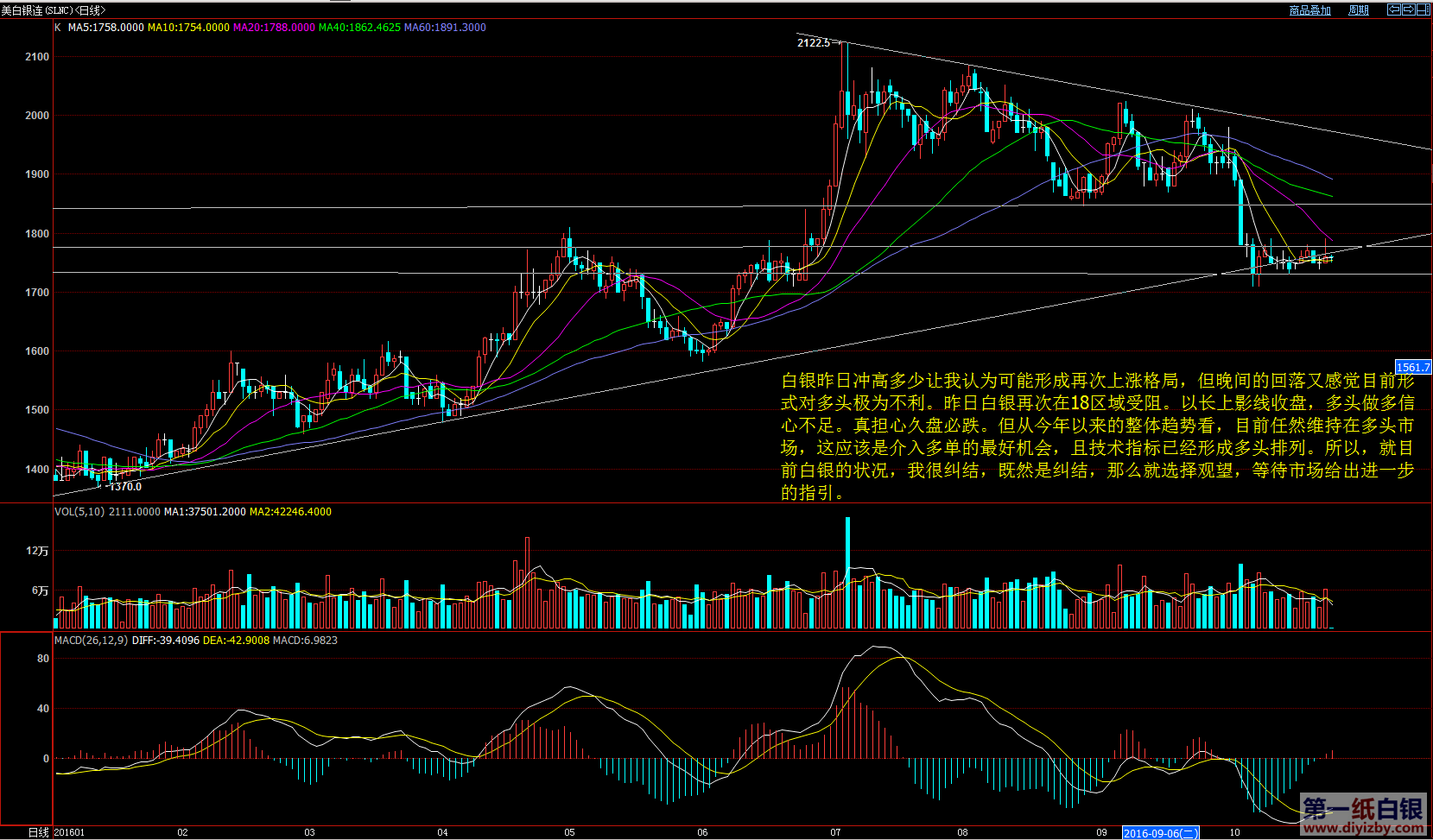Open the 周期 period menu
Image resolution: width=1433 pixels, height=840 pixels.
click(x=1359, y=10)
